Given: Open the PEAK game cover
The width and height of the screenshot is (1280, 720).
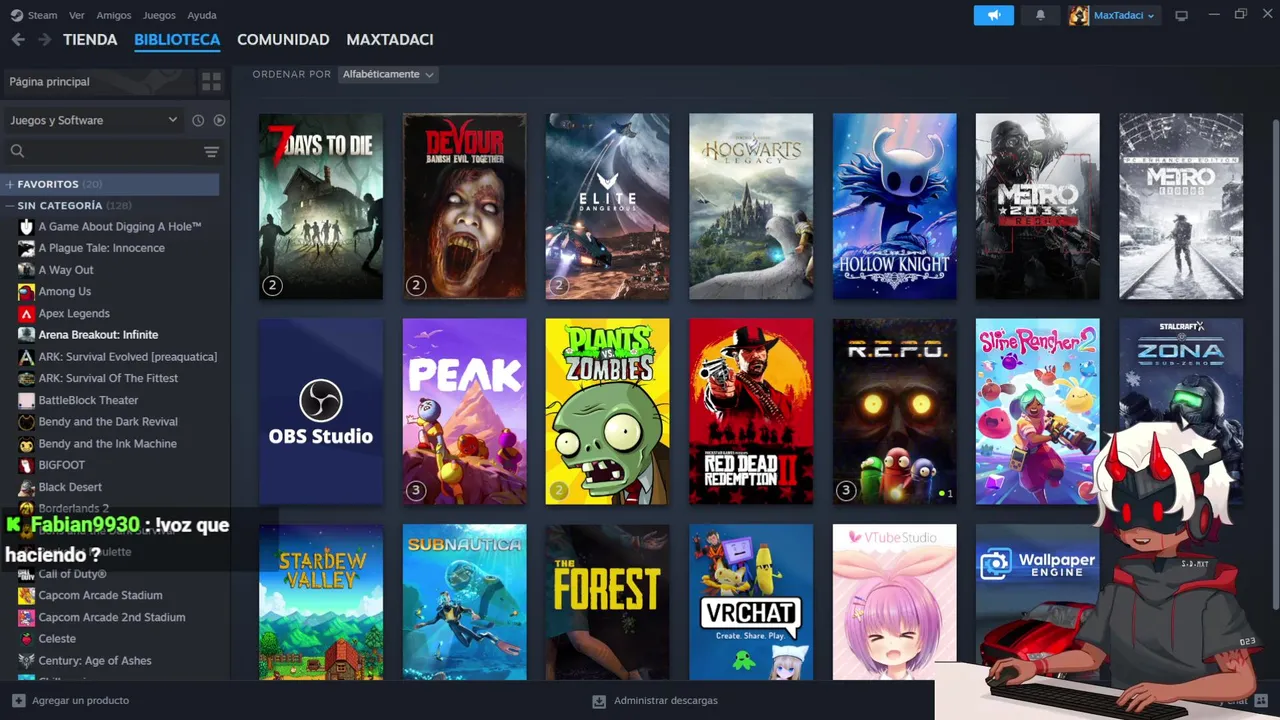Looking at the screenshot, I should (x=464, y=412).
